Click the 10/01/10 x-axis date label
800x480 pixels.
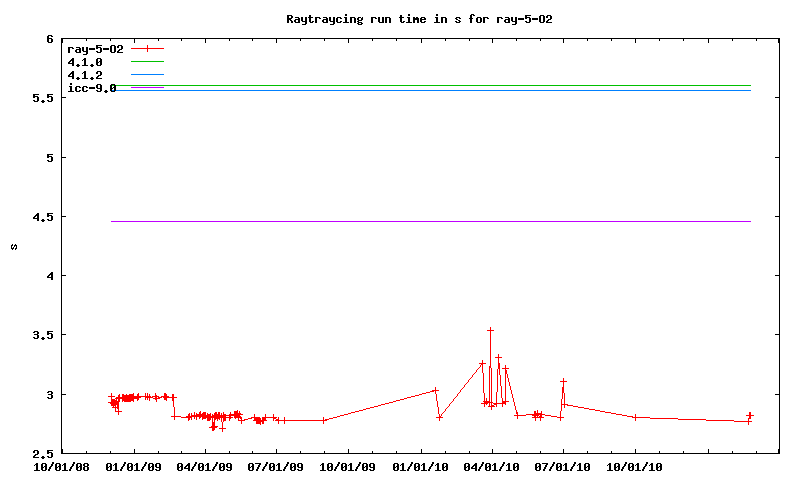click(x=634, y=466)
